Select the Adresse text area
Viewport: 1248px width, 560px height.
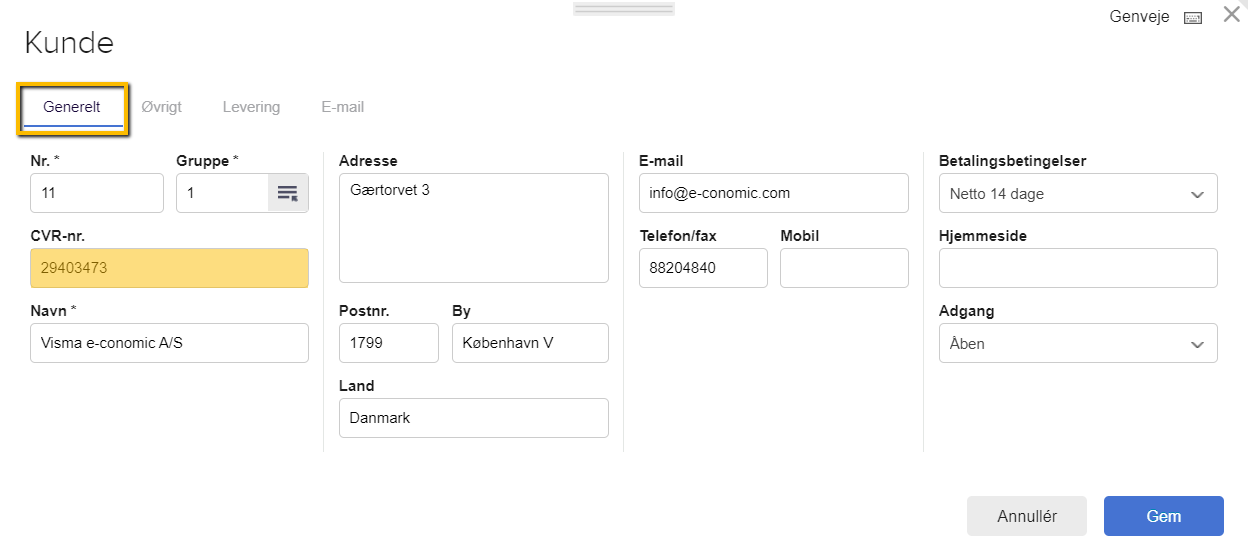474,228
